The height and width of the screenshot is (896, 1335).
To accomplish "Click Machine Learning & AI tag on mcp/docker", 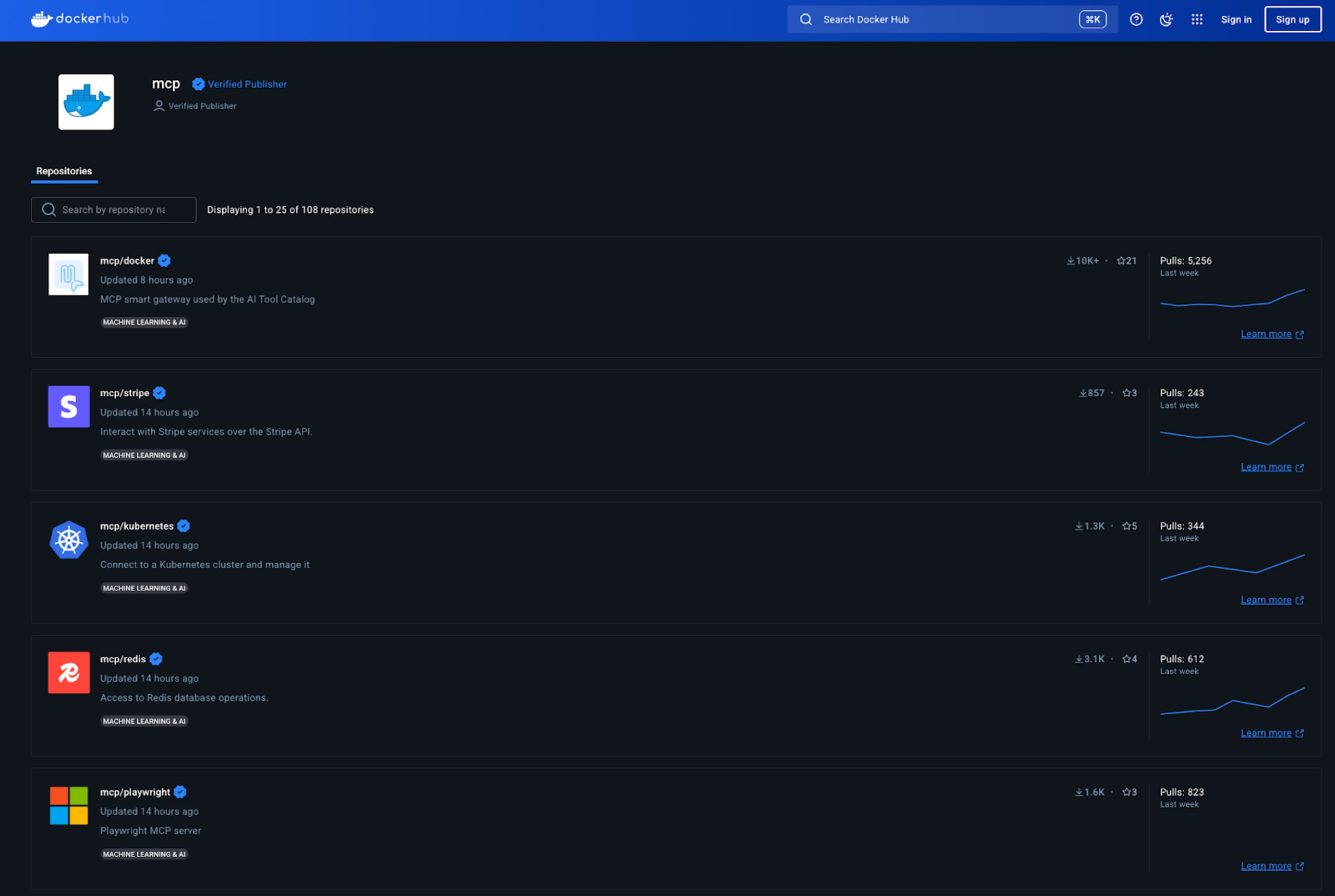I will (x=144, y=322).
